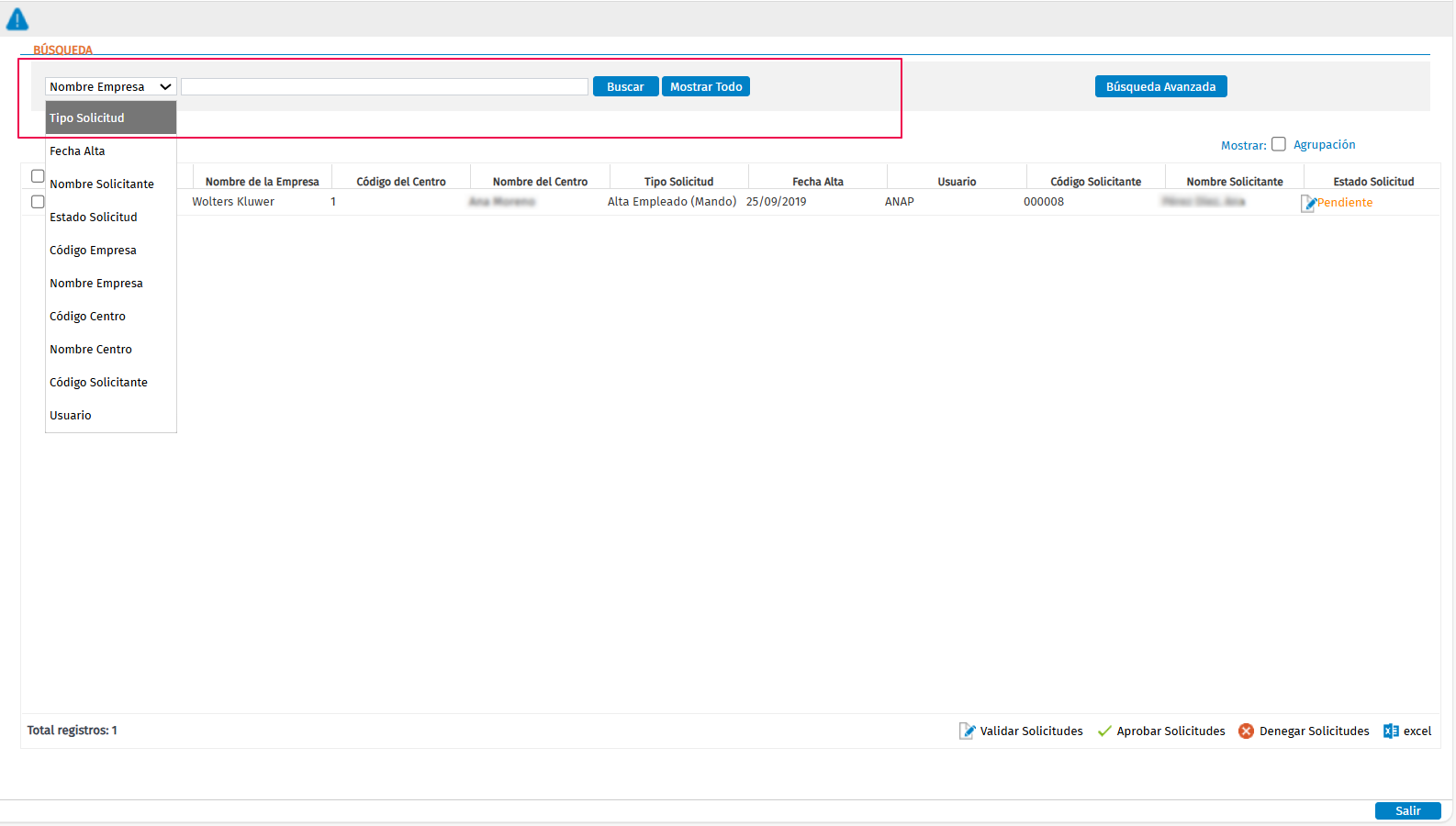Click the 25/09/2019 date cell
The image size is (1456, 826).
[x=777, y=202]
